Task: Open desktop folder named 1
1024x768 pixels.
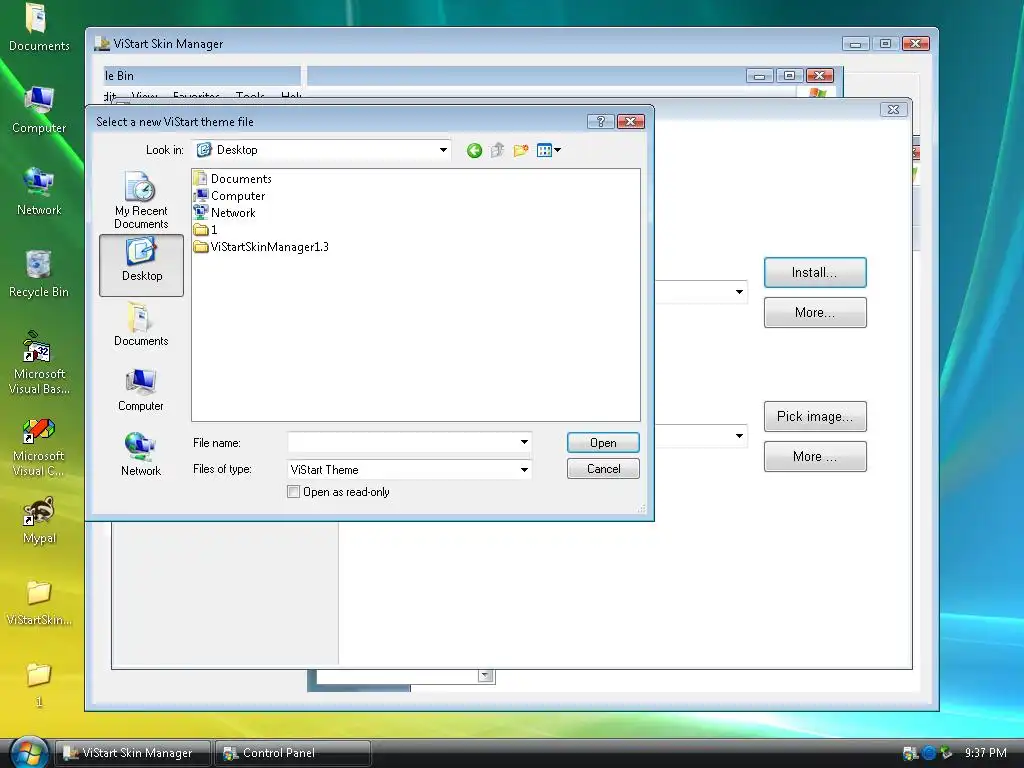Action: pos(39,685)
